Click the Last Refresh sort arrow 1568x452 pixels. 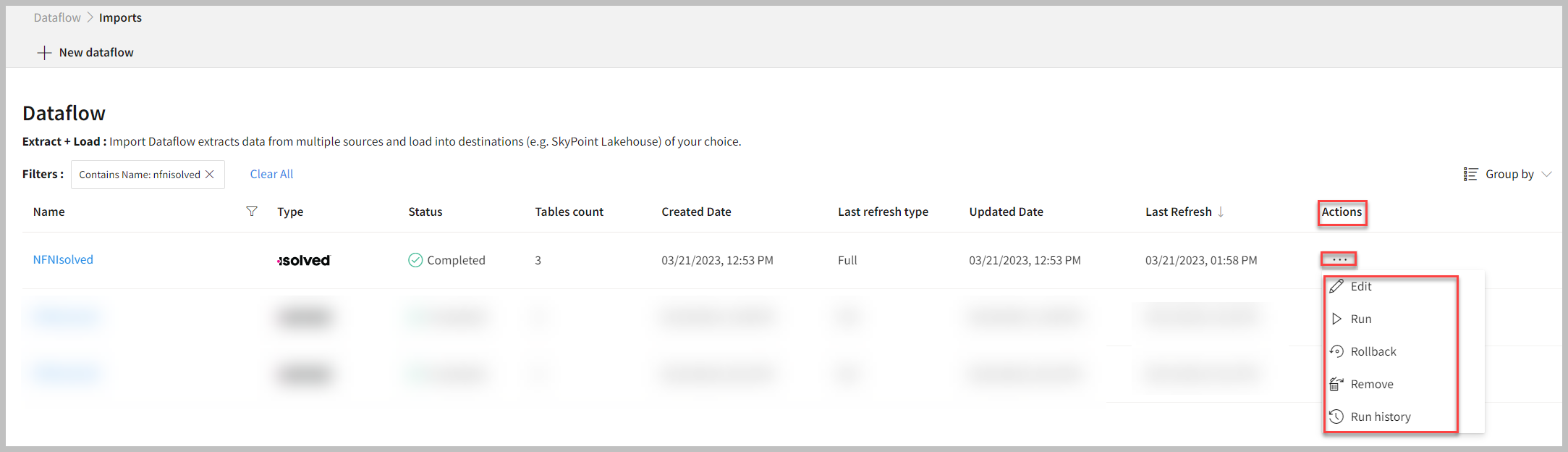click(x=1221, y=212)
